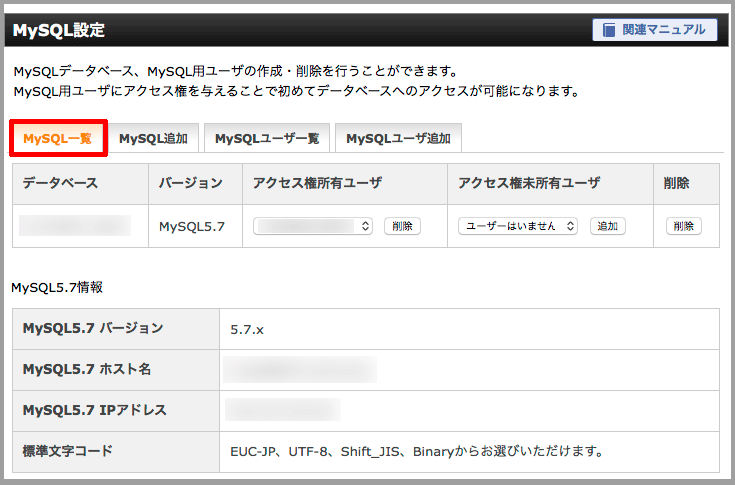
Task: Click the EUC-JP、UTF-8 character code text
Action: click(417, 452)
